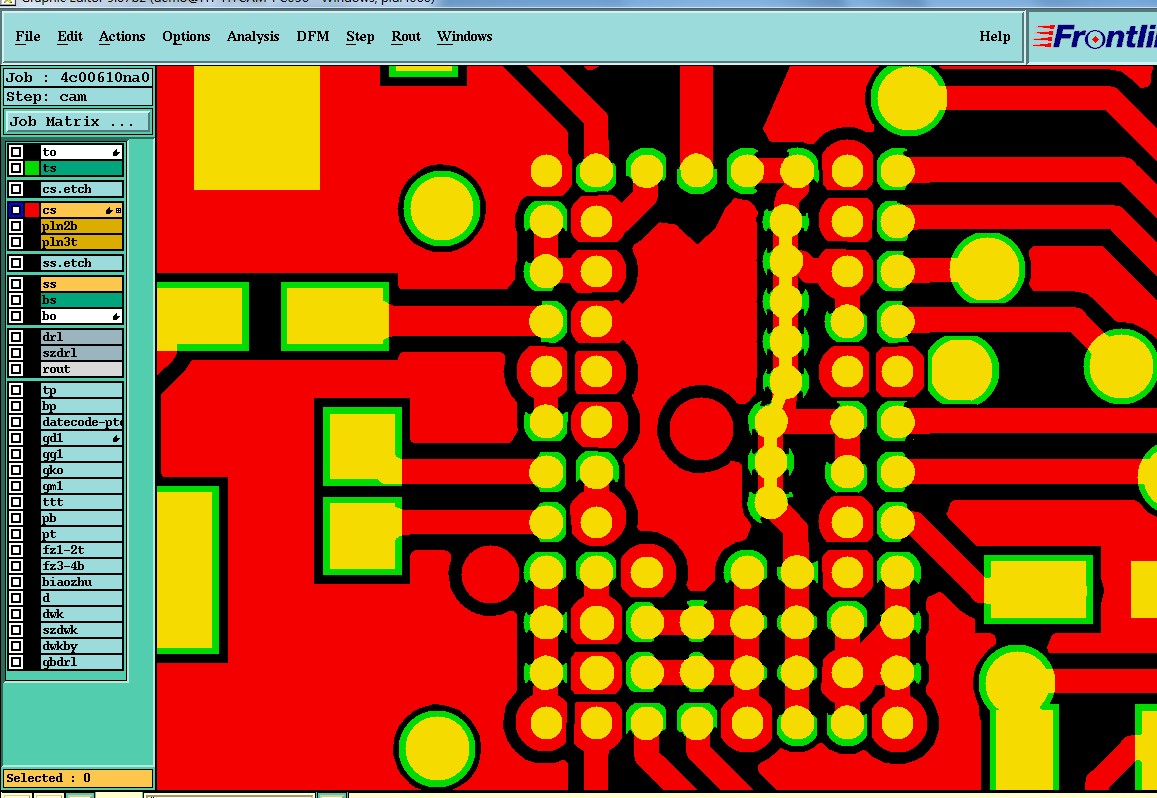
Task: Toggle the checkbox for layer pln3t
Action: click(x=16, y=242)
